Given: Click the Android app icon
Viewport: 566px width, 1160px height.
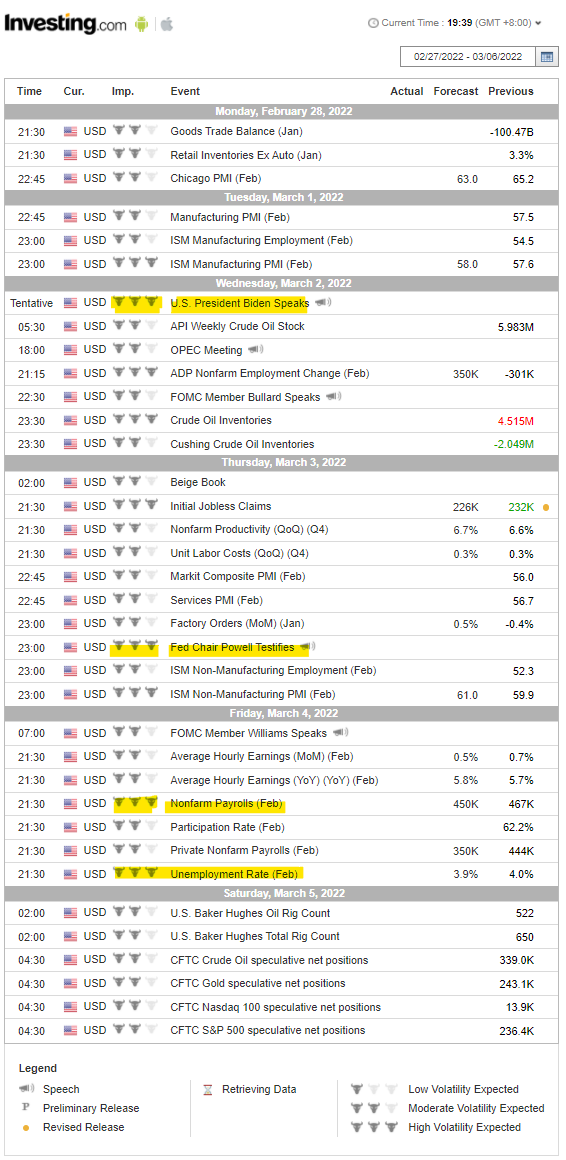Looking at the screenshot, I should point(141,24).
